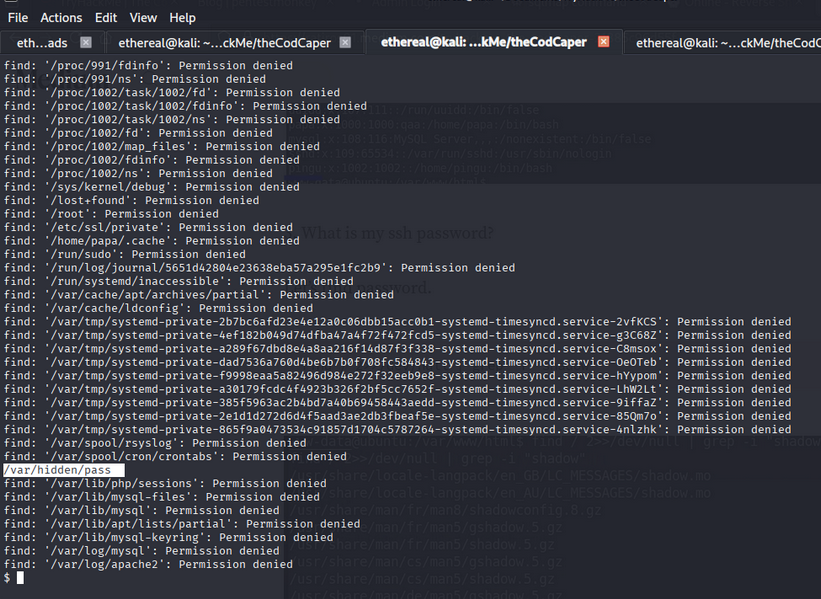The width and height of the screenshot is (821, 599).
Task: Open the View menu
Action: 143,18
